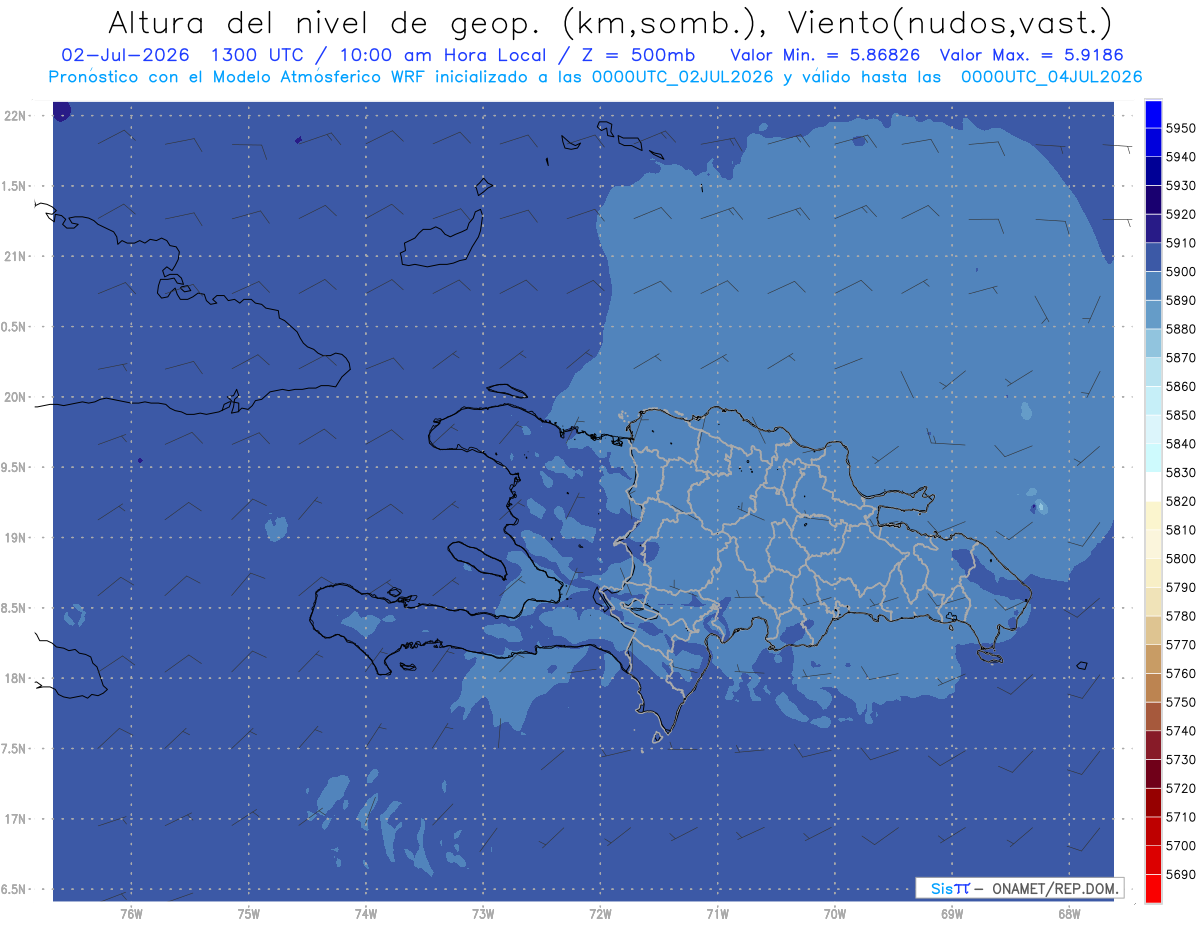Click the '19N' latitude axis label

click(x=16, y=537)
